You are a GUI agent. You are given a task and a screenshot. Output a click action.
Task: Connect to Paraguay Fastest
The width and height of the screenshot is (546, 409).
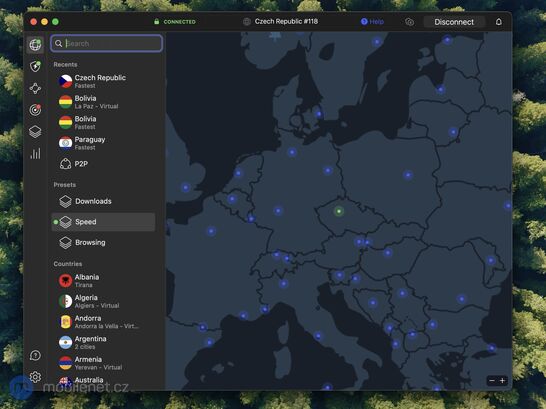pyautogui.click(x=103, y=143)
